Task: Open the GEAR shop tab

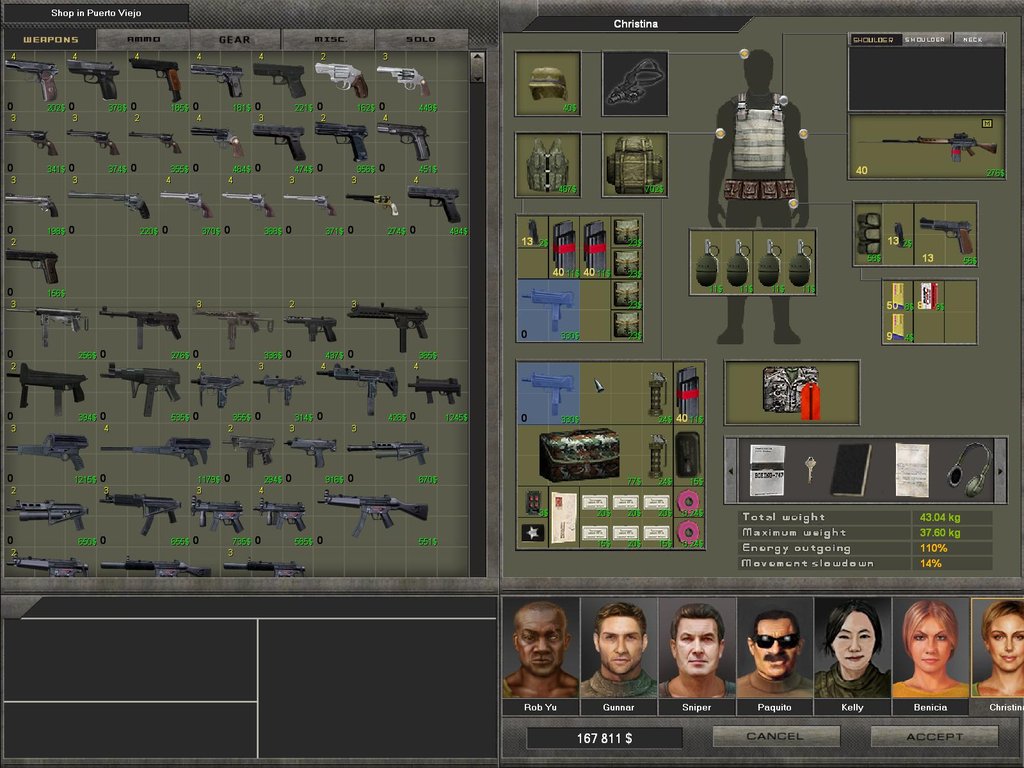Action: (235, 39)
